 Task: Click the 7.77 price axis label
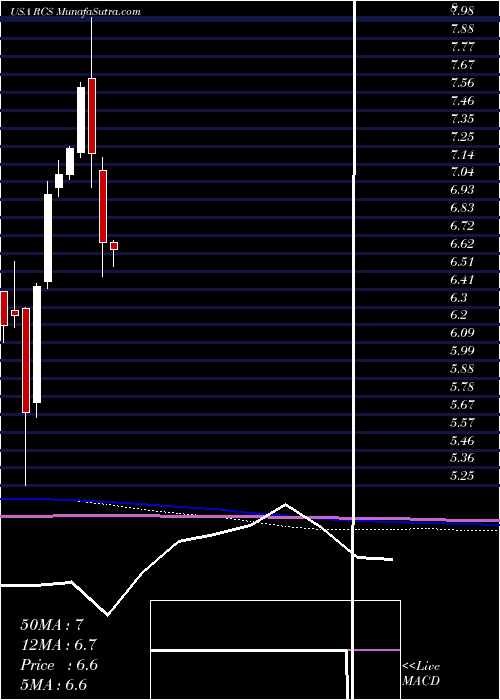click(x=462, y=47)
